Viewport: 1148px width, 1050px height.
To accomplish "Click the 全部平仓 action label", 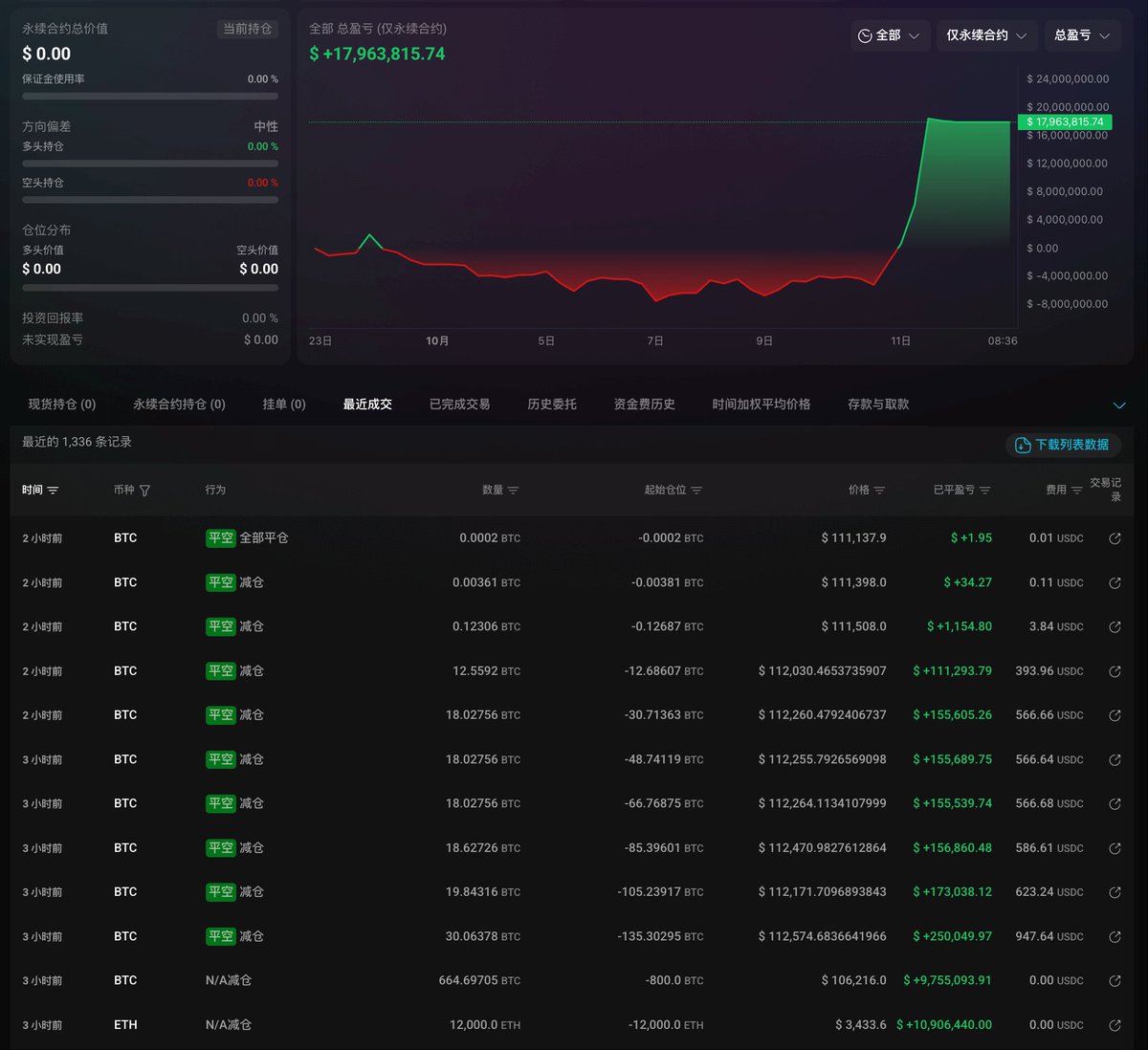I will pyautogui.click(x=264, y=538).
